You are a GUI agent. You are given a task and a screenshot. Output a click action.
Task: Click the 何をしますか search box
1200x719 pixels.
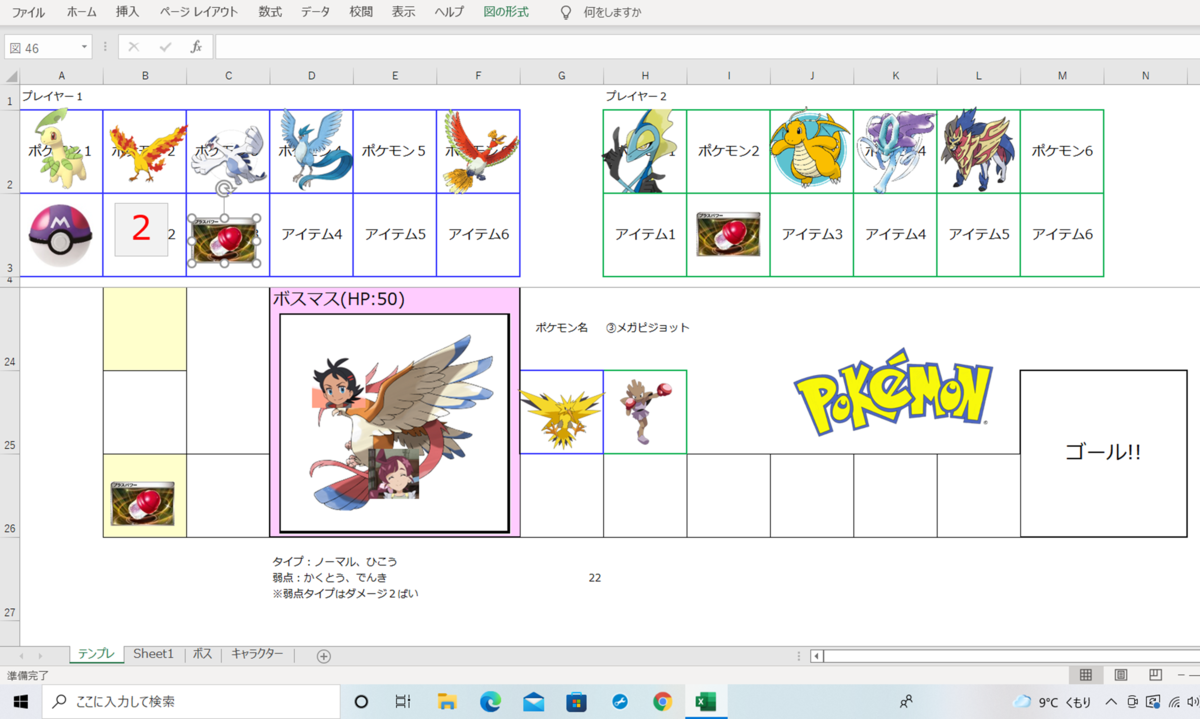pos(613,12)
